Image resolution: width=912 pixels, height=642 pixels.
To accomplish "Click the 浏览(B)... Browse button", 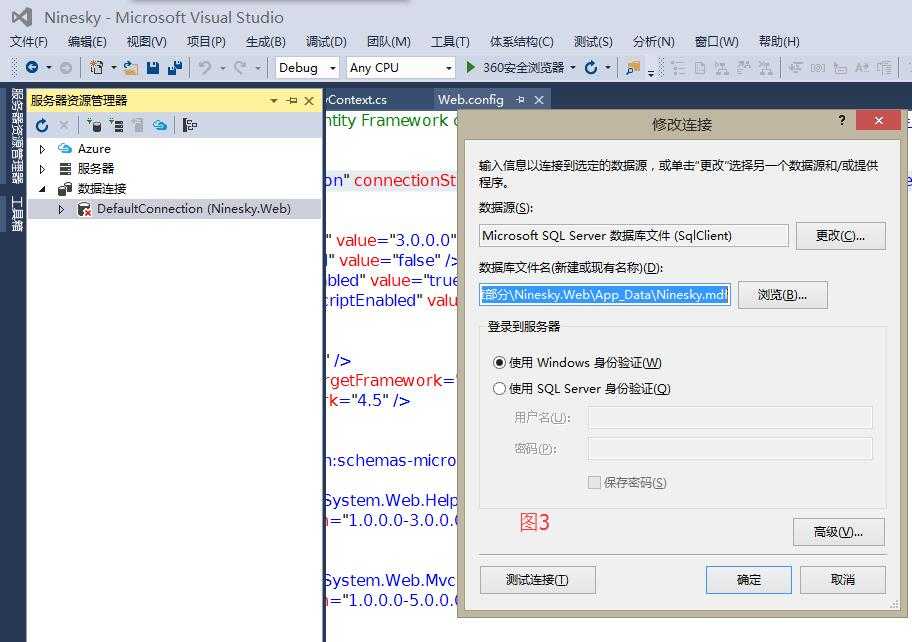I will [782, 295].
